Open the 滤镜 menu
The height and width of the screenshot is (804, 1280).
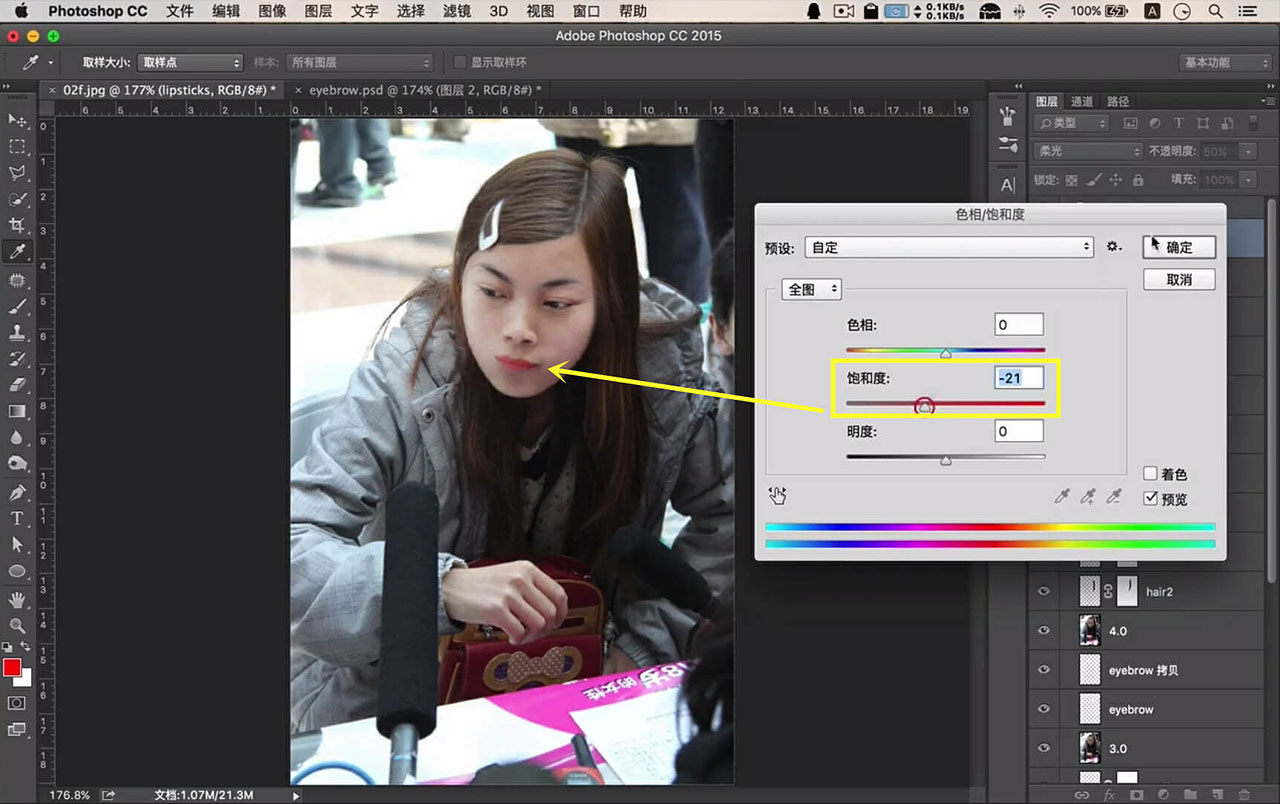click(457, 11)
